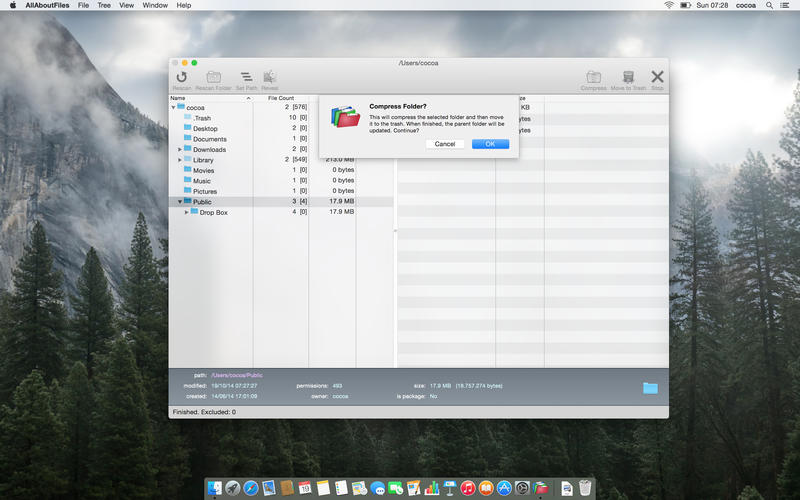Confirm compression with OK button
Viewport: 800px width, 500px height.
click(x=490, y=144)
